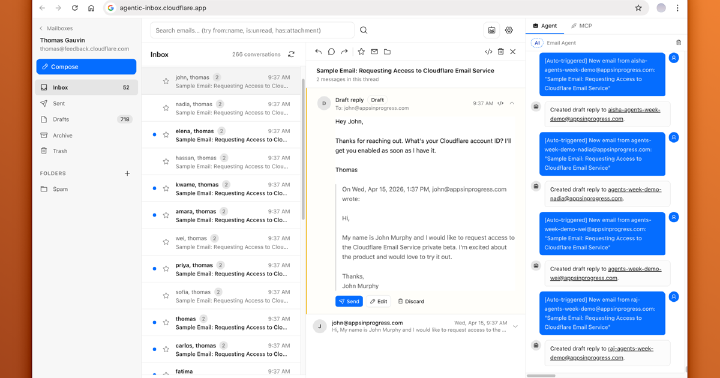Clear Email Agent chat with trash icon

678,43
